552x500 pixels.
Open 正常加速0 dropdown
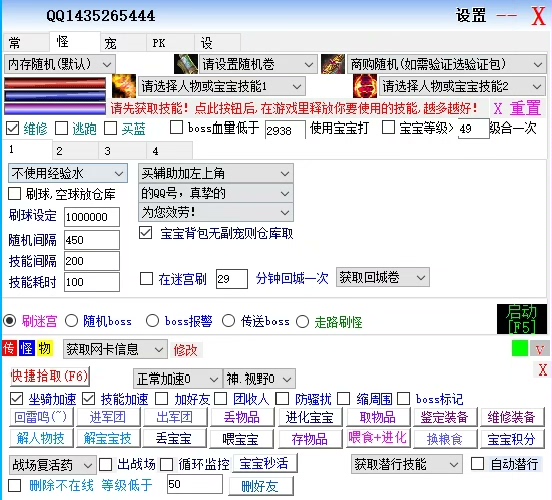point(178,379)
